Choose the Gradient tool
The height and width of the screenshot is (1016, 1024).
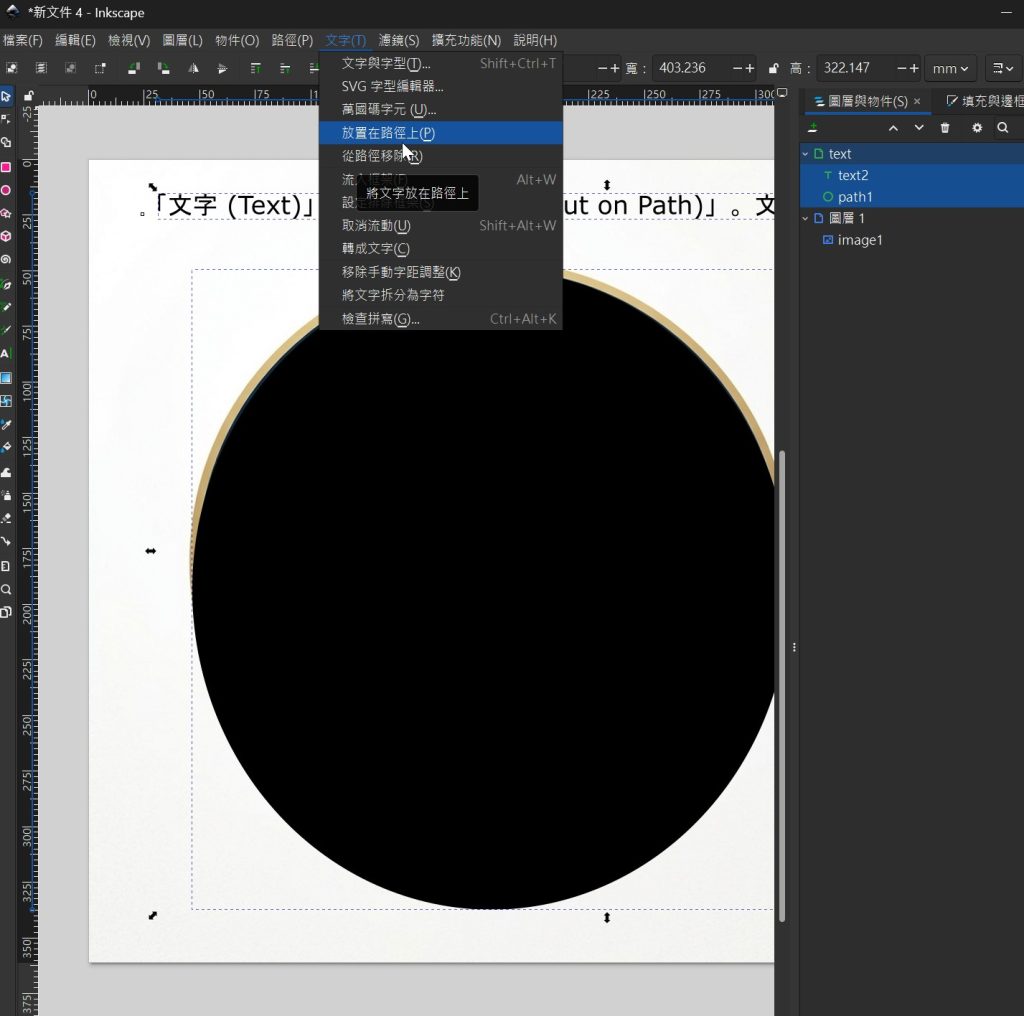point(6,378)
